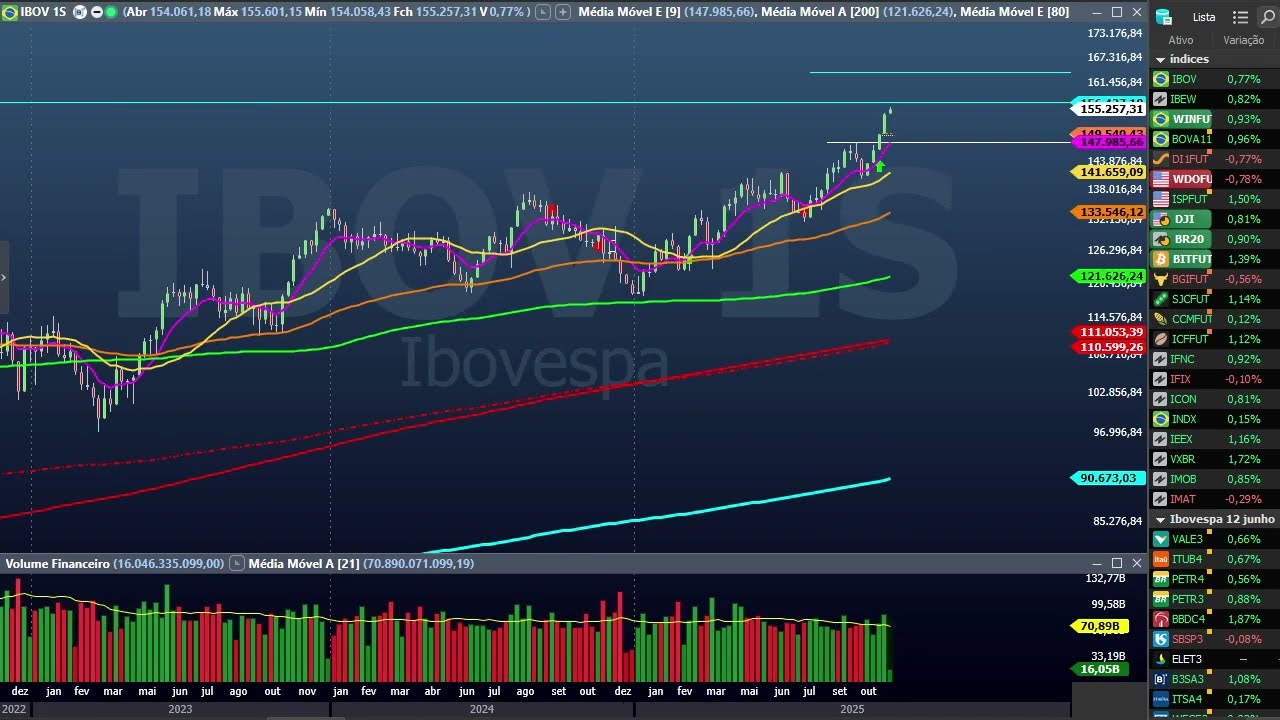This screenshot has width=1280, height=720.
Task: Select the ISPFUT asset row
Action: [1215, 199]
